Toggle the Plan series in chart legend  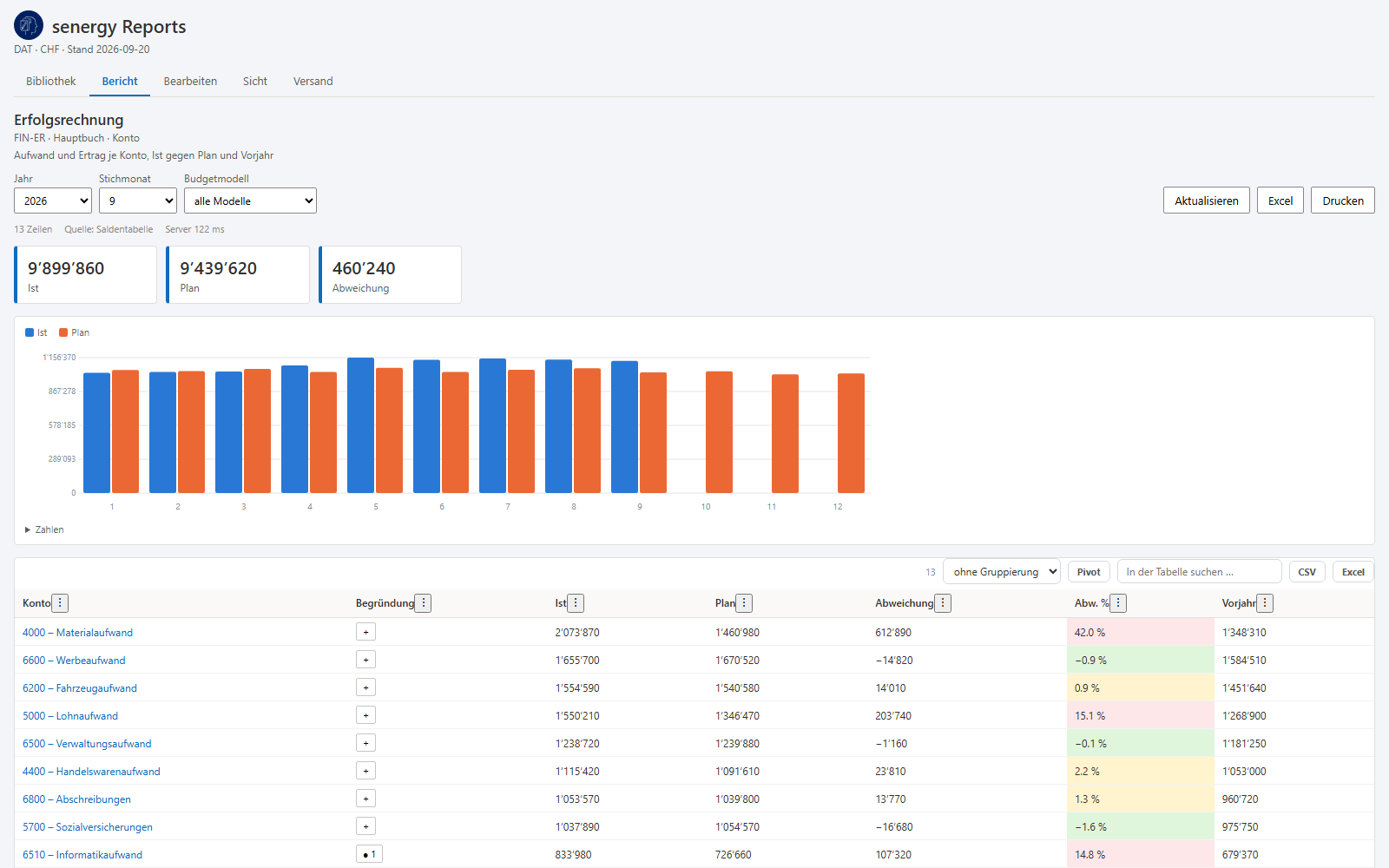[x=74, y=332]
